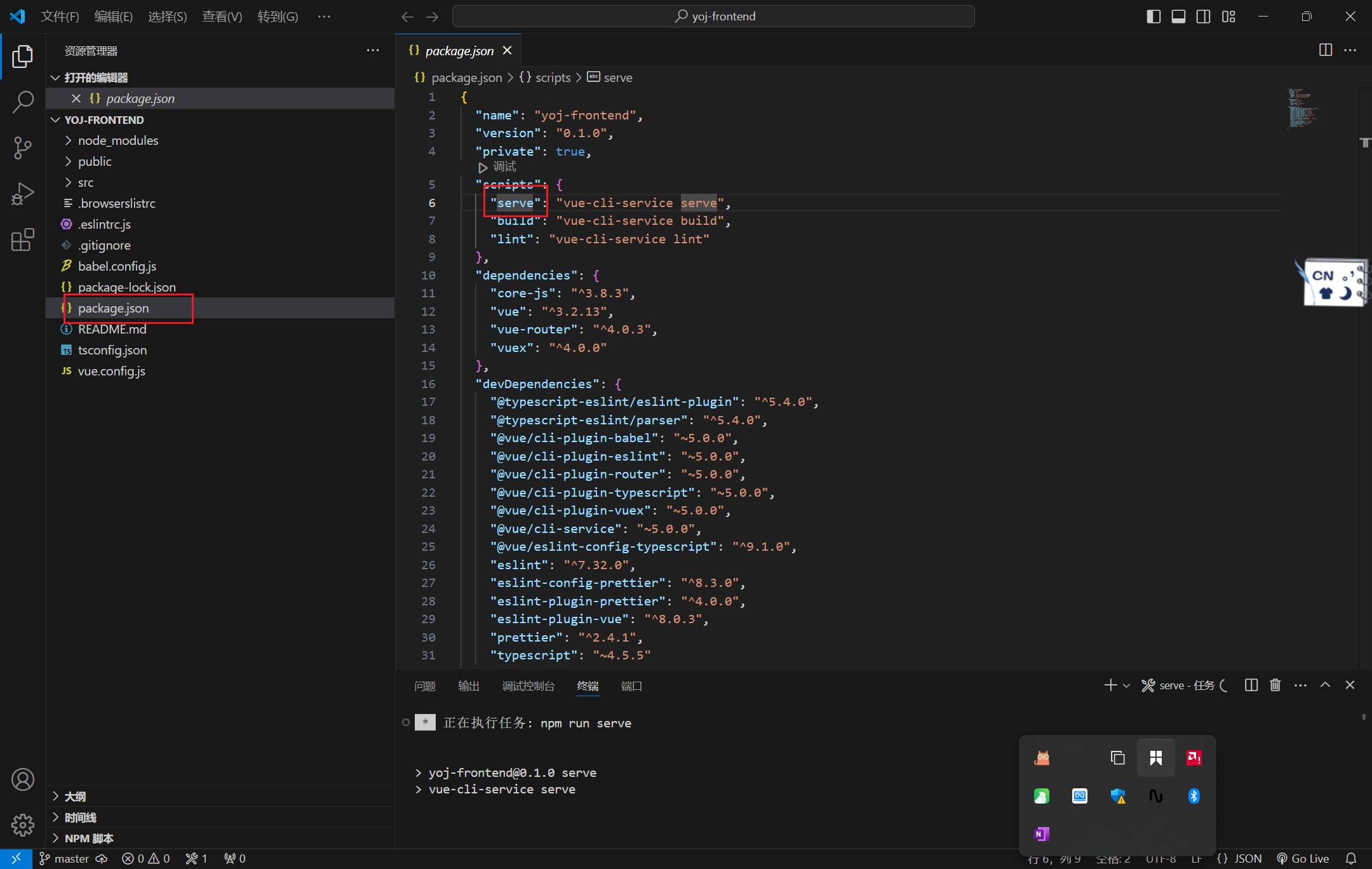Open the Search view in activity bar
Image resolution: width=1372 pixels, height=869 pixels.
tap(22, 102)
